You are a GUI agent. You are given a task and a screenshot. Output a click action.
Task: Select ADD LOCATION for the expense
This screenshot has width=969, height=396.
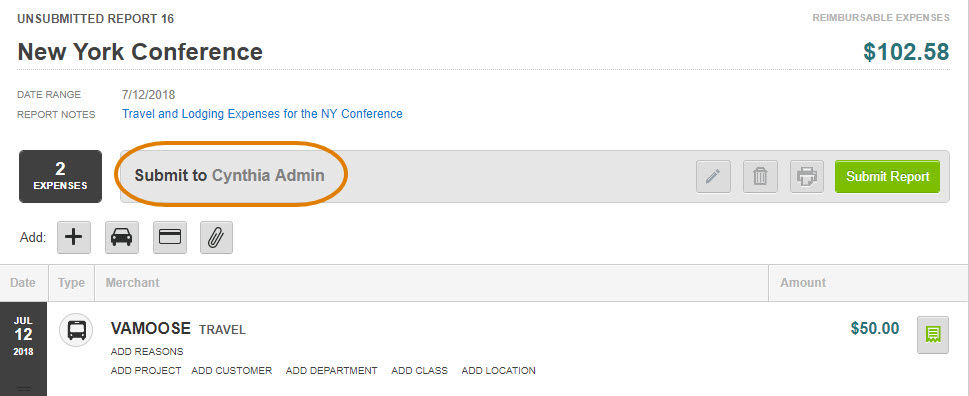[x=499, y=371]
